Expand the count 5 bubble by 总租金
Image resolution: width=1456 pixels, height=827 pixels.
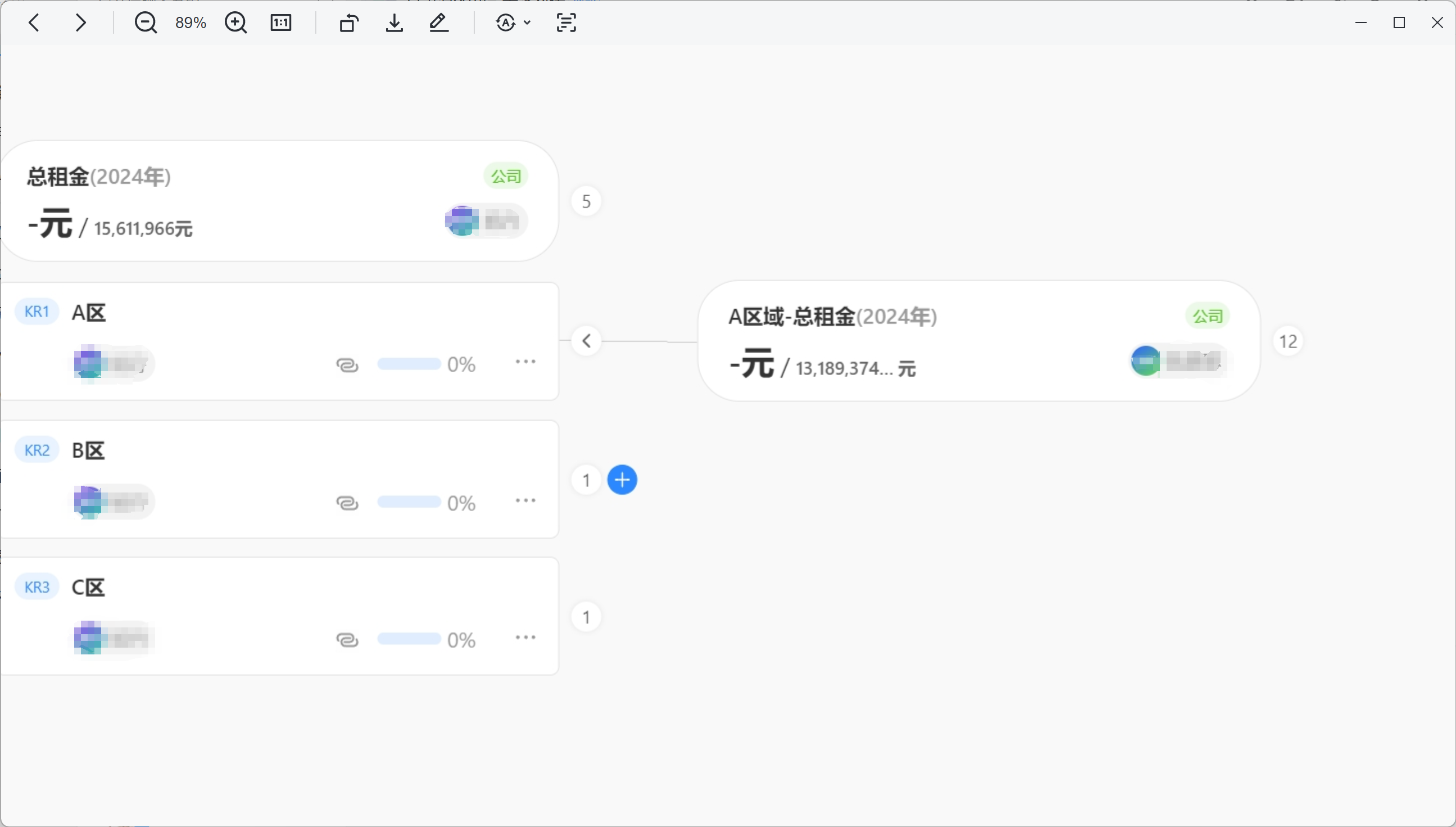pos(586,201)
